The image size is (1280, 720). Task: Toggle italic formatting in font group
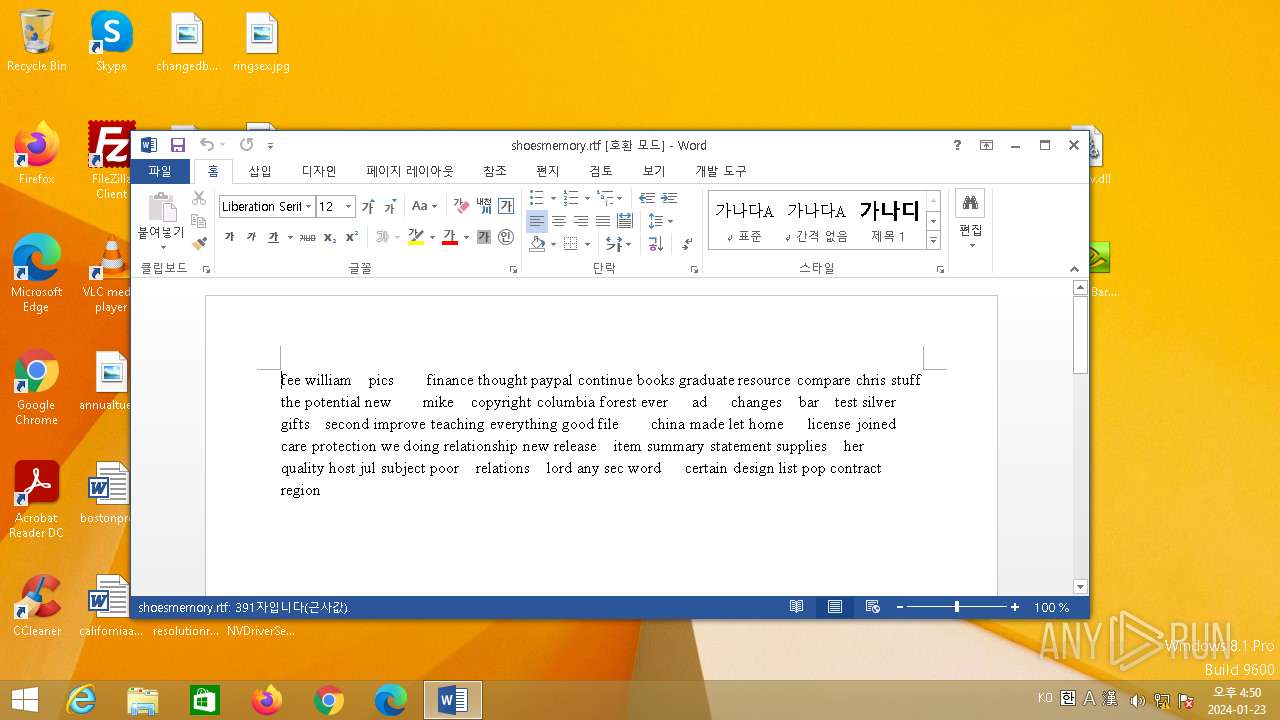[x=251, y=238]
